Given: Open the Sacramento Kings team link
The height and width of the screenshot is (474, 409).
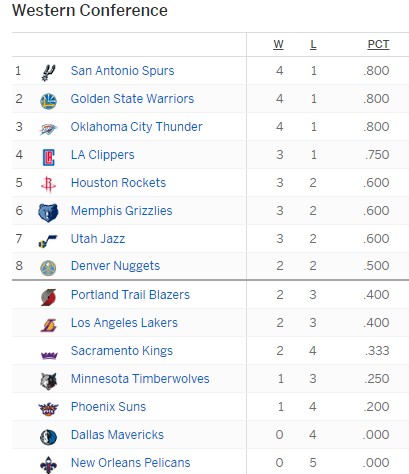Looking at the screenshot, I should 122,351.
